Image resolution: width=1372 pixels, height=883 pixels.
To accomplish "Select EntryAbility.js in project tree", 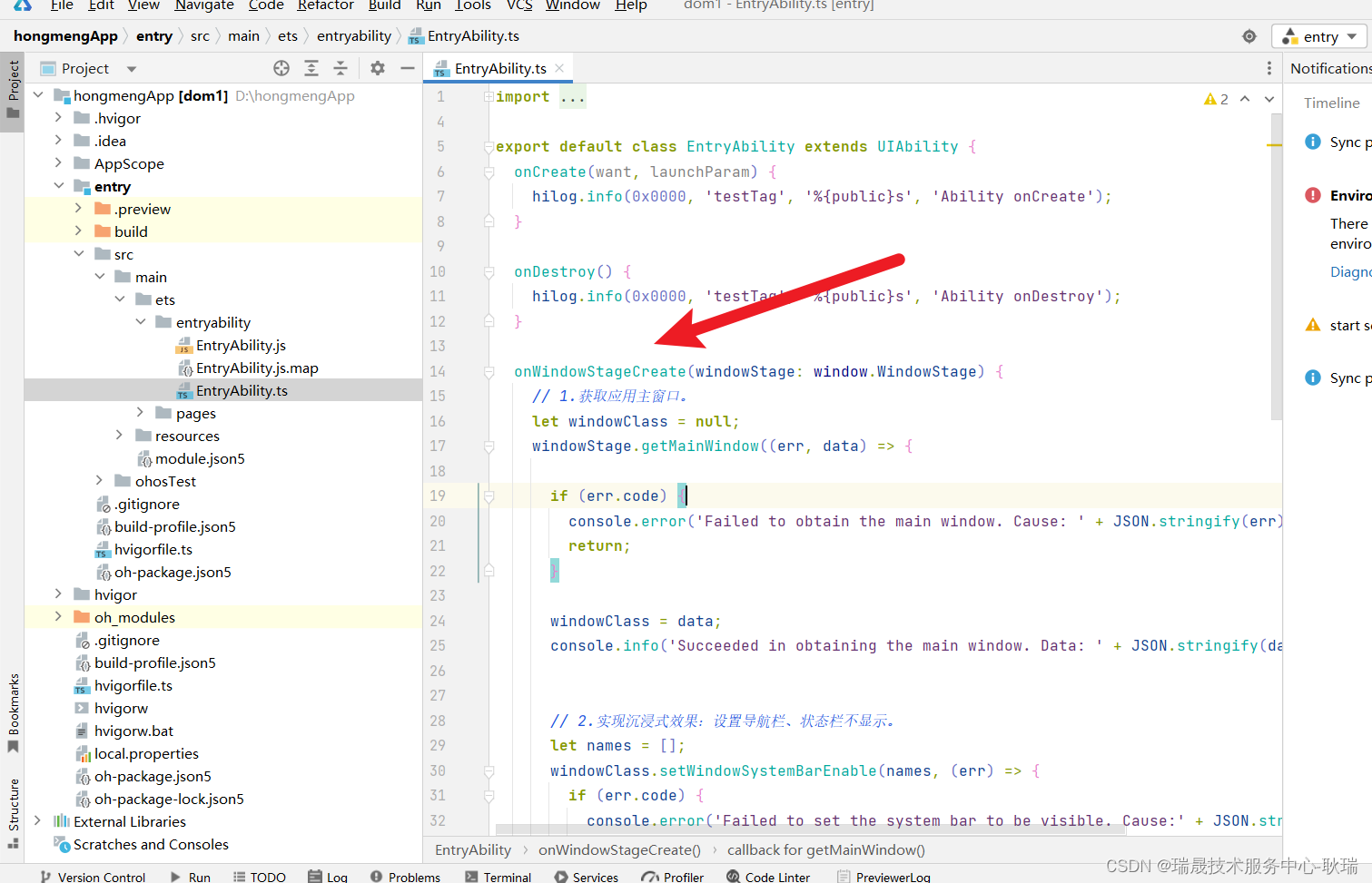I will [241, 345].
